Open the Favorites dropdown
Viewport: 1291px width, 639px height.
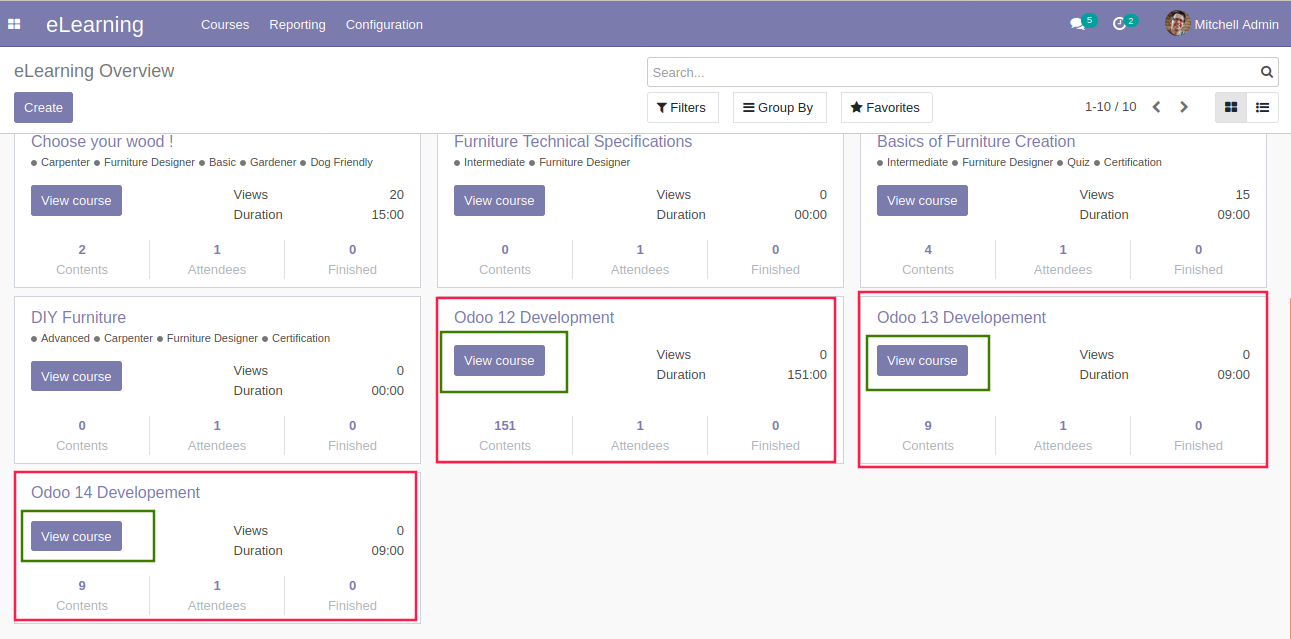coord(886,107)
